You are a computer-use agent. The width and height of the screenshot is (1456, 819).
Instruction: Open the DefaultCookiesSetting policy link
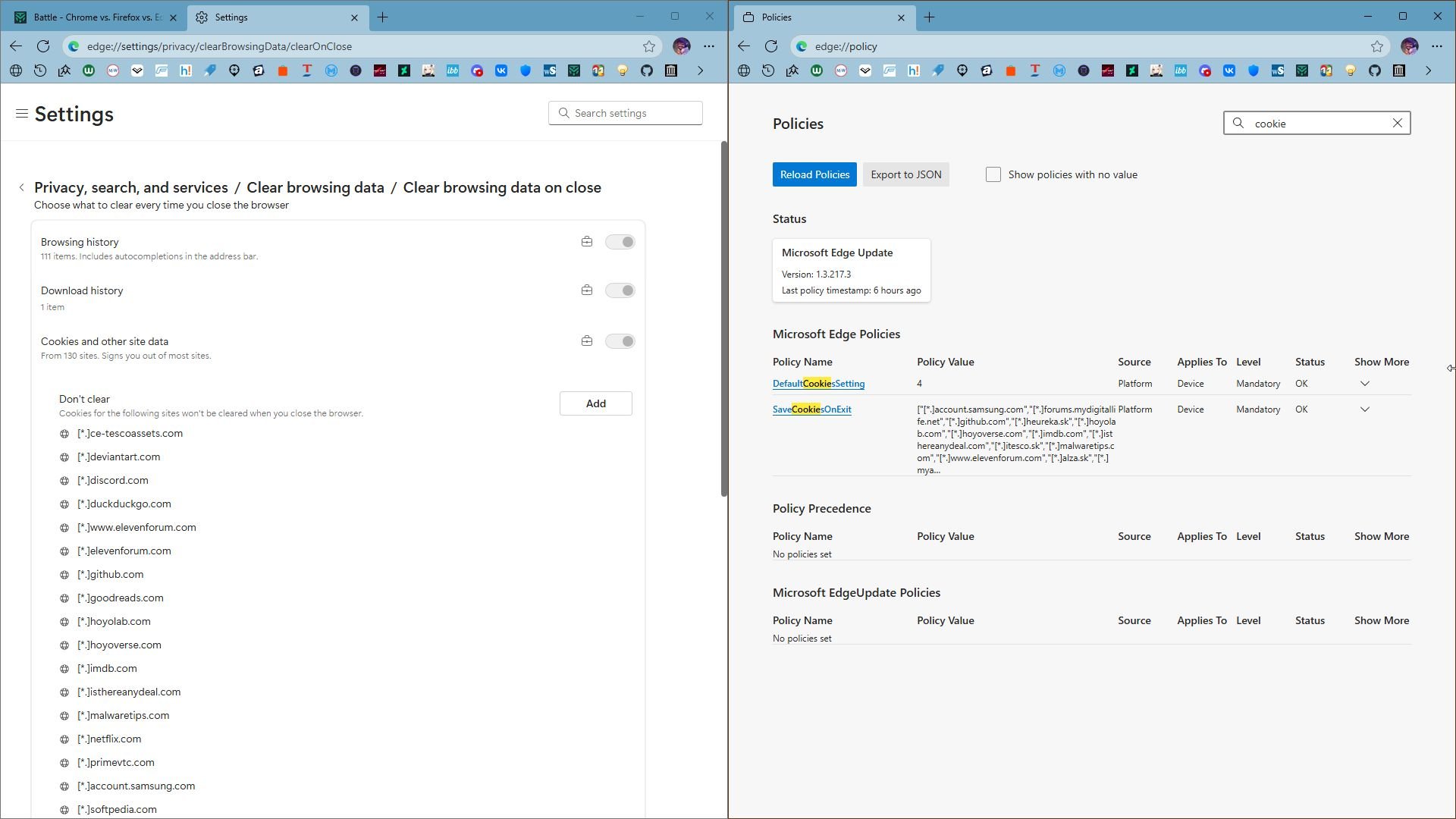click(x=818, y=384)
